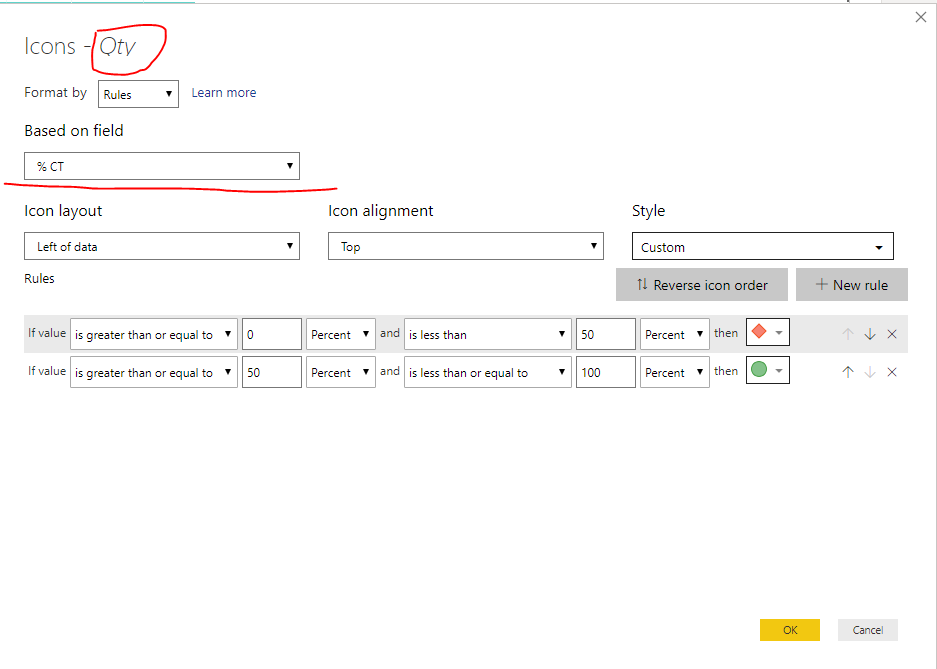Open the Icon layout Left of data dropdown
937x669 pixels.
coord(162,246)
